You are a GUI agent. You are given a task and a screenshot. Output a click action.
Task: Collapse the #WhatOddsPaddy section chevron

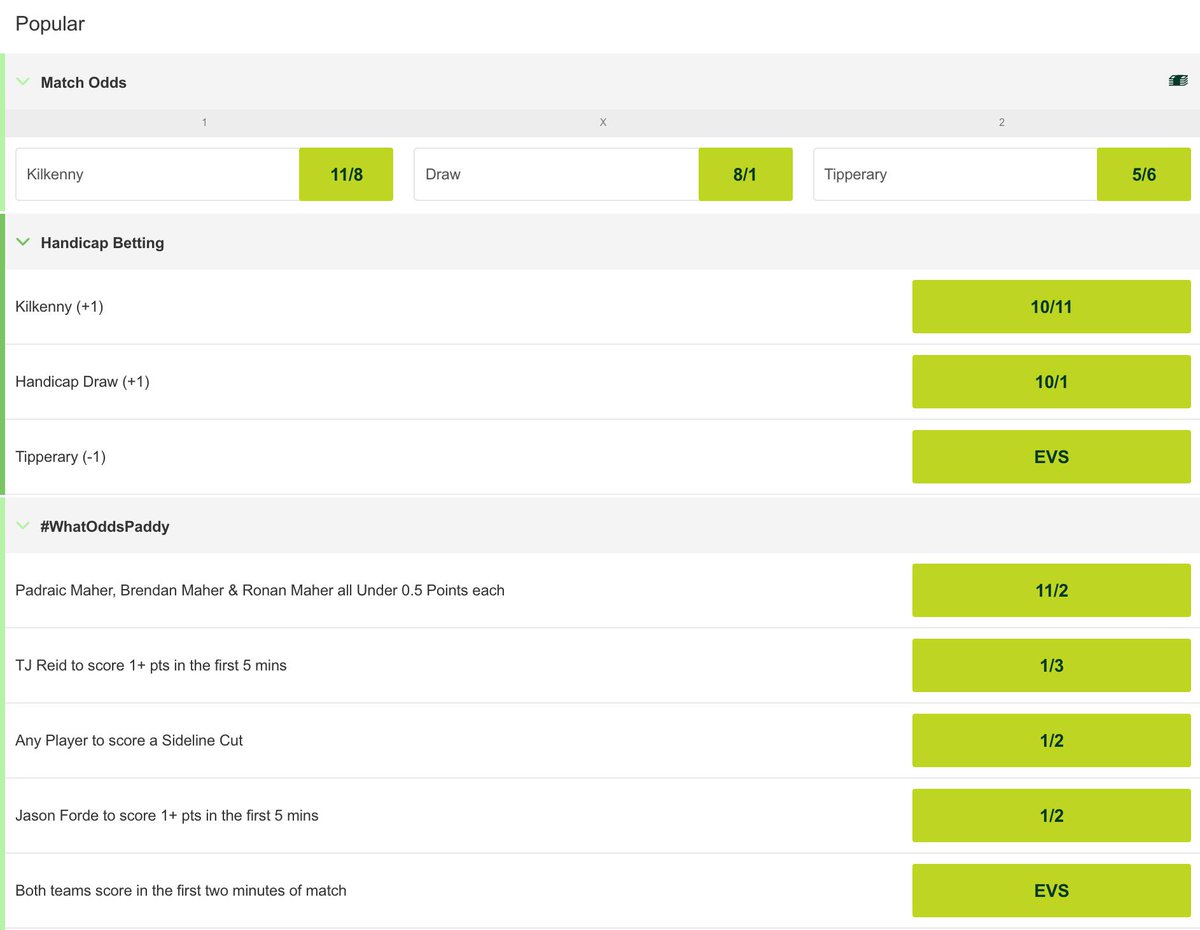(23, 525)
